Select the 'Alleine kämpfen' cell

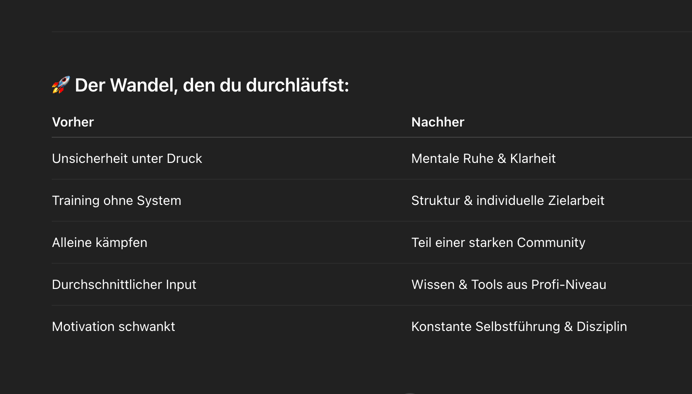point(100,243)
